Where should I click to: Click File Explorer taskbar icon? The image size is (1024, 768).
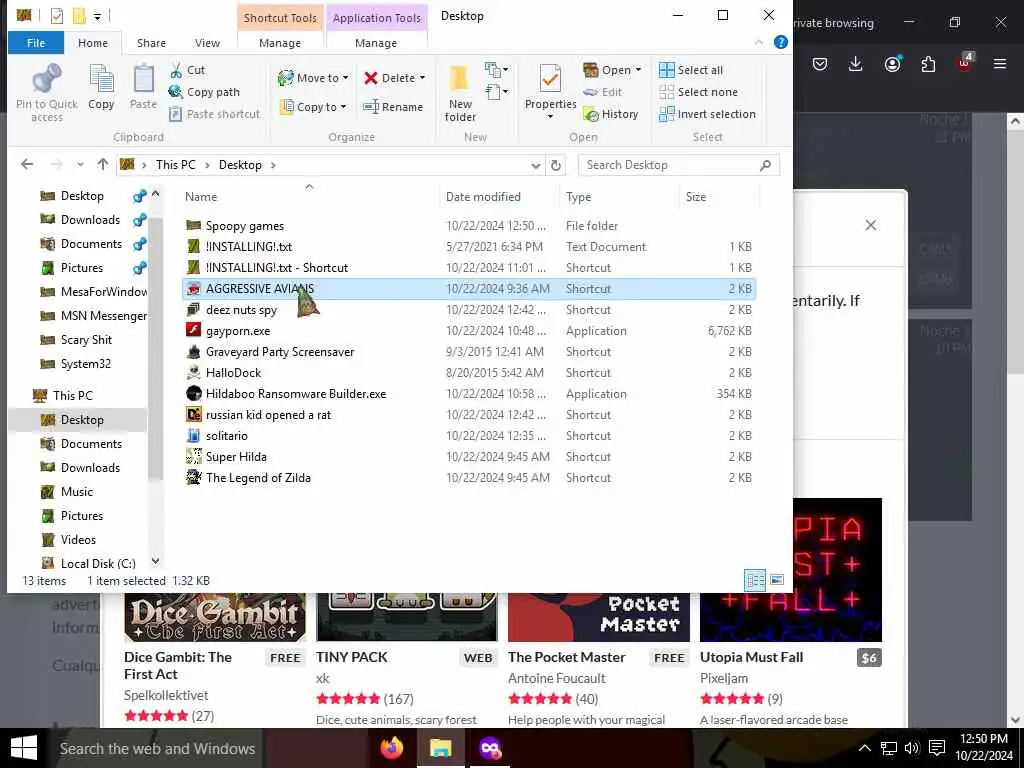(x=441, y=748)
